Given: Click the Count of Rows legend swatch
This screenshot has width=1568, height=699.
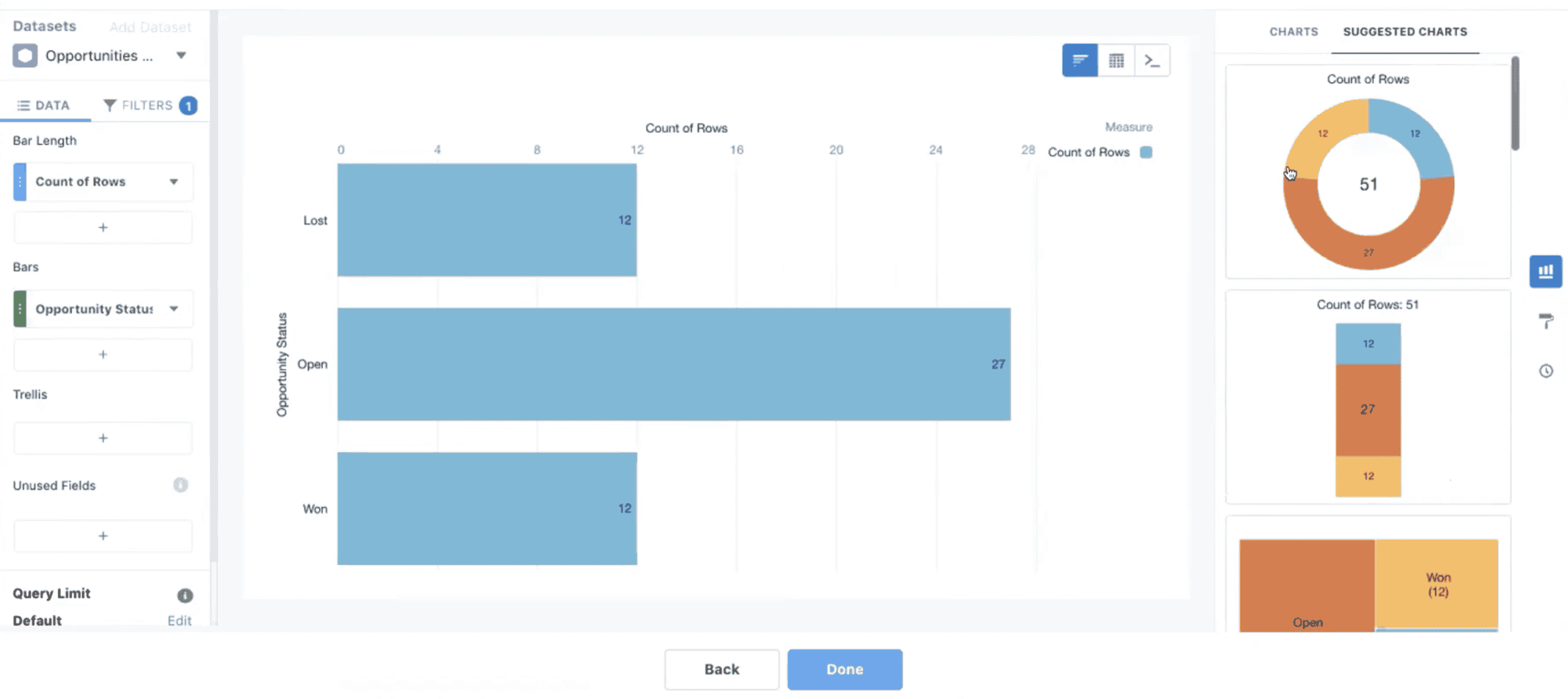Looking at the screenshot, I should click(1145, 152).
